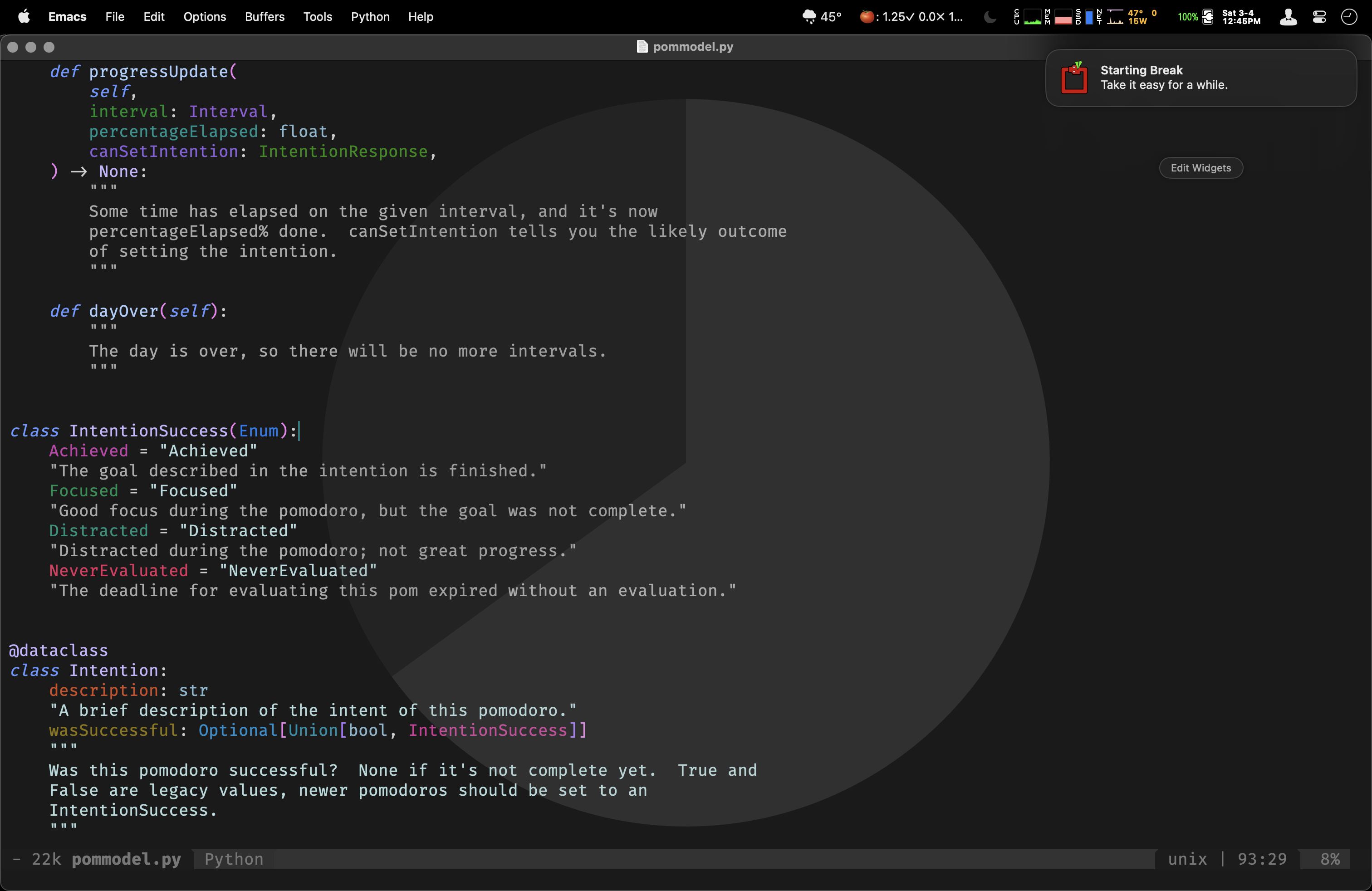Open the Apple menu
Screen dimensions: 1372x891
24,17
